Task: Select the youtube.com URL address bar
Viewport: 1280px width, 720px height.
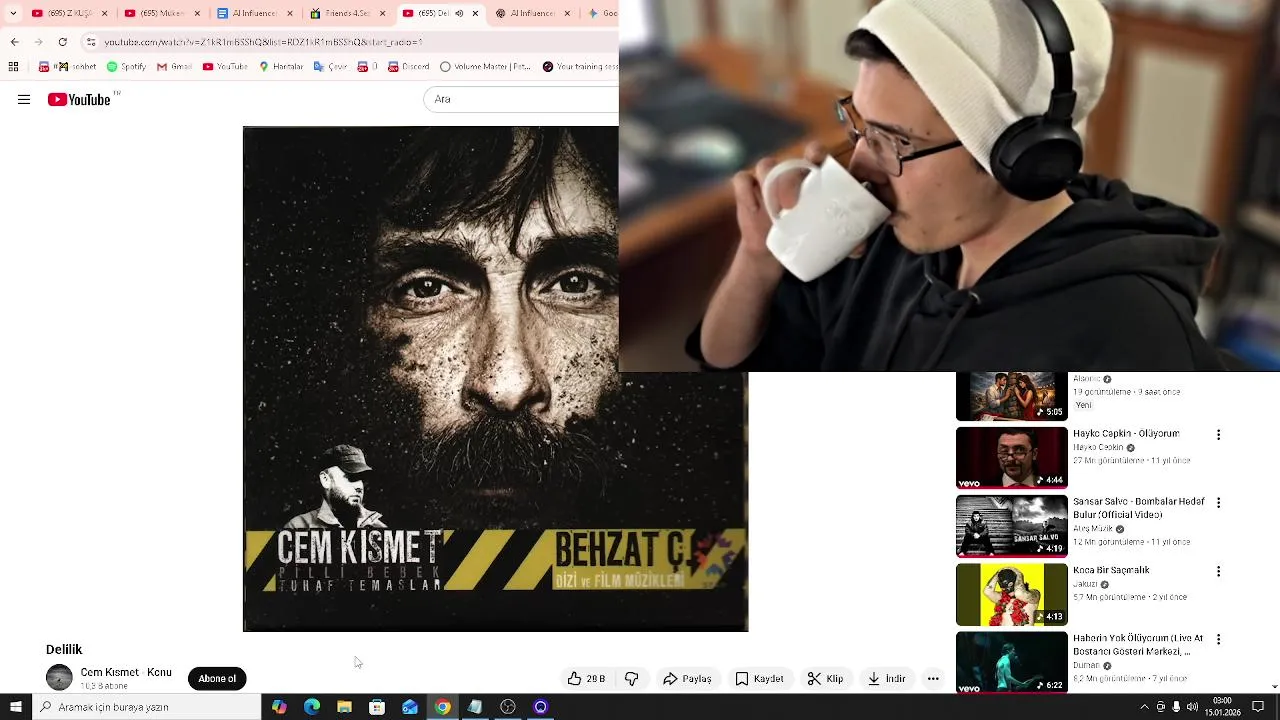Action: tap(350, 42)
